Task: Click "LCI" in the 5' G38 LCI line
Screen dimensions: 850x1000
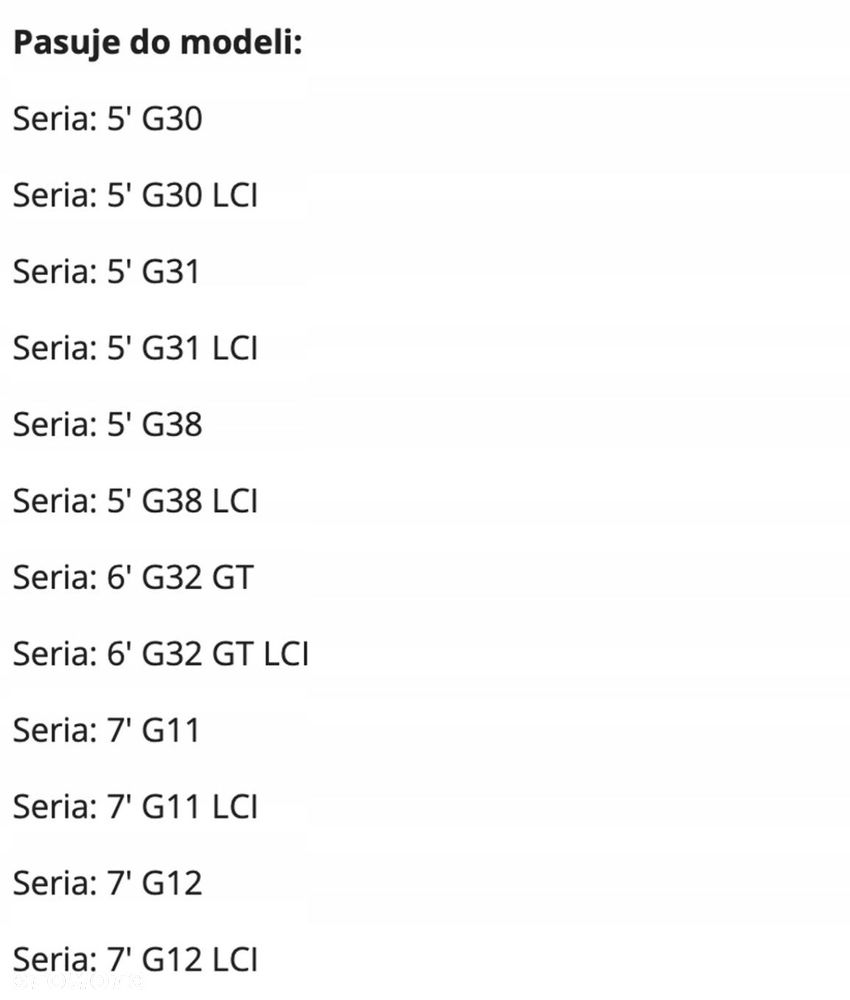Action: coord(236,501)
